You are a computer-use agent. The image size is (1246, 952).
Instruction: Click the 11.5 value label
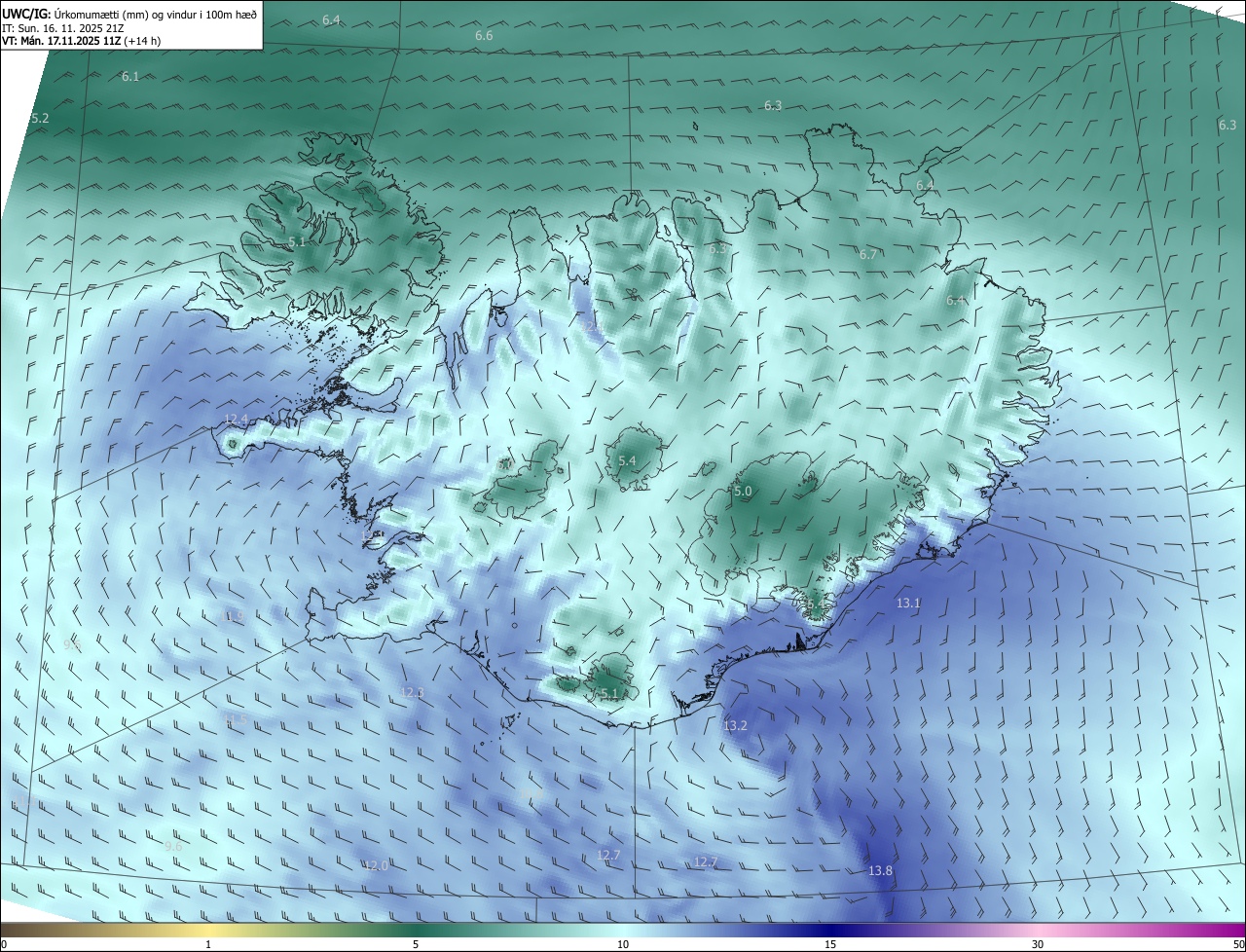click(x=237, y=720)
